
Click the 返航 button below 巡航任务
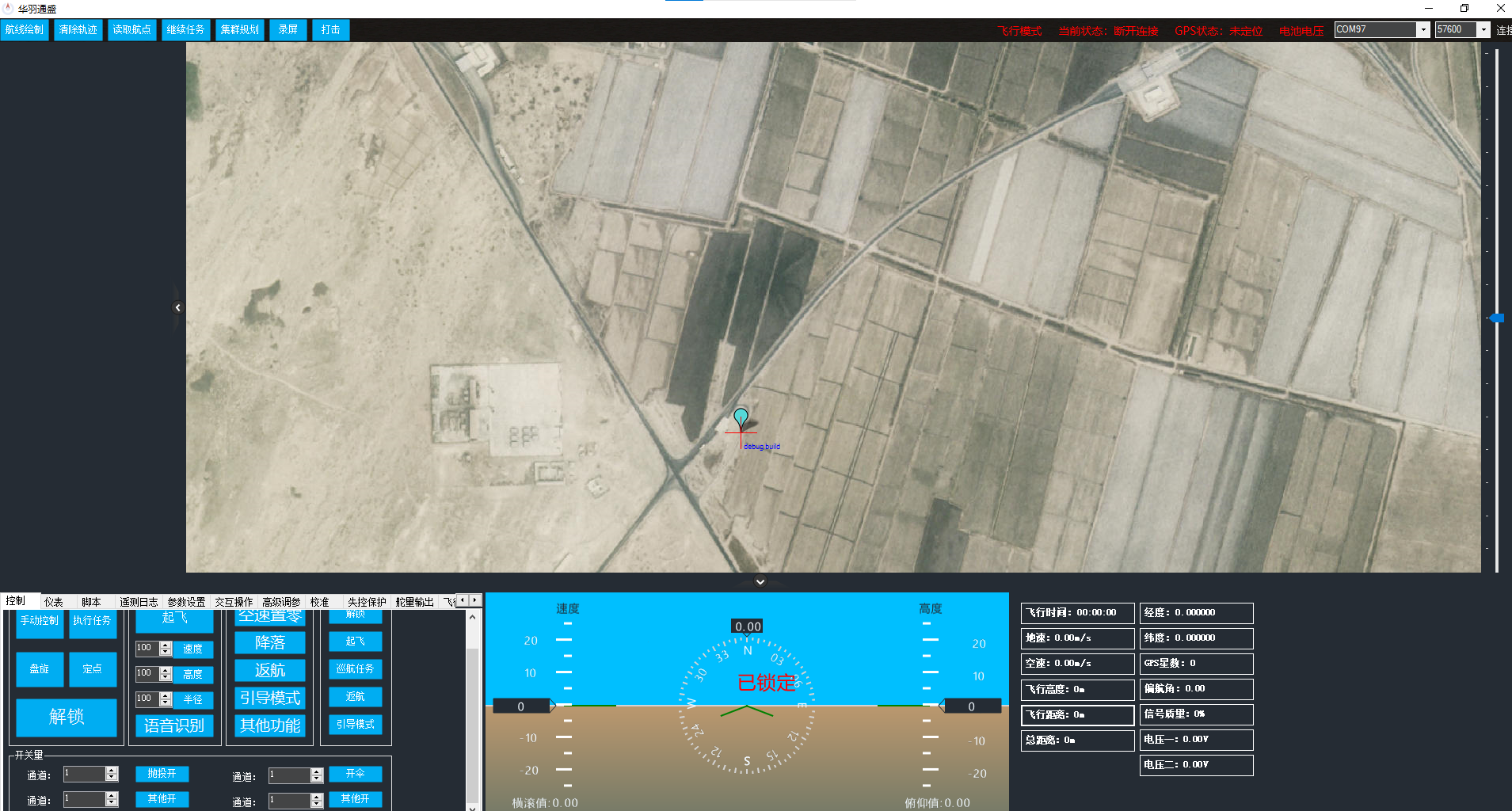(x=356, y=697)
